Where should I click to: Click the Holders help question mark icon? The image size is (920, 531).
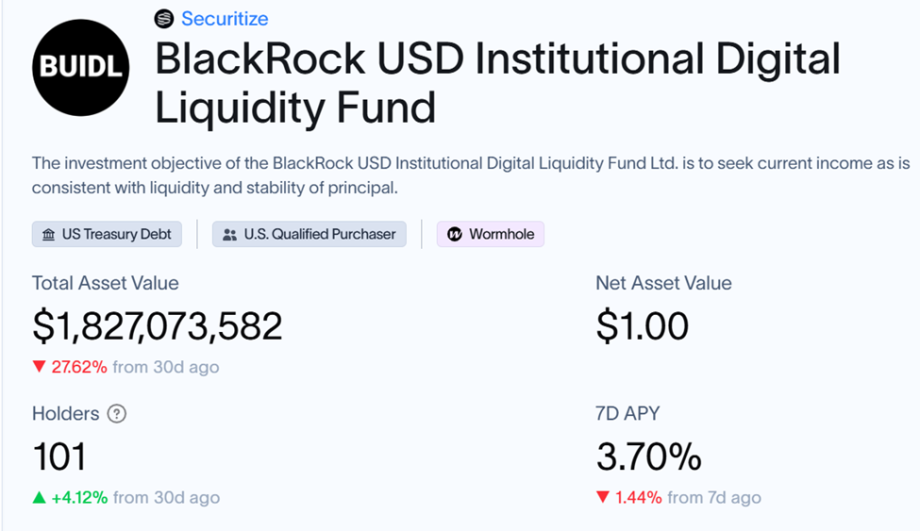point(116,413)
